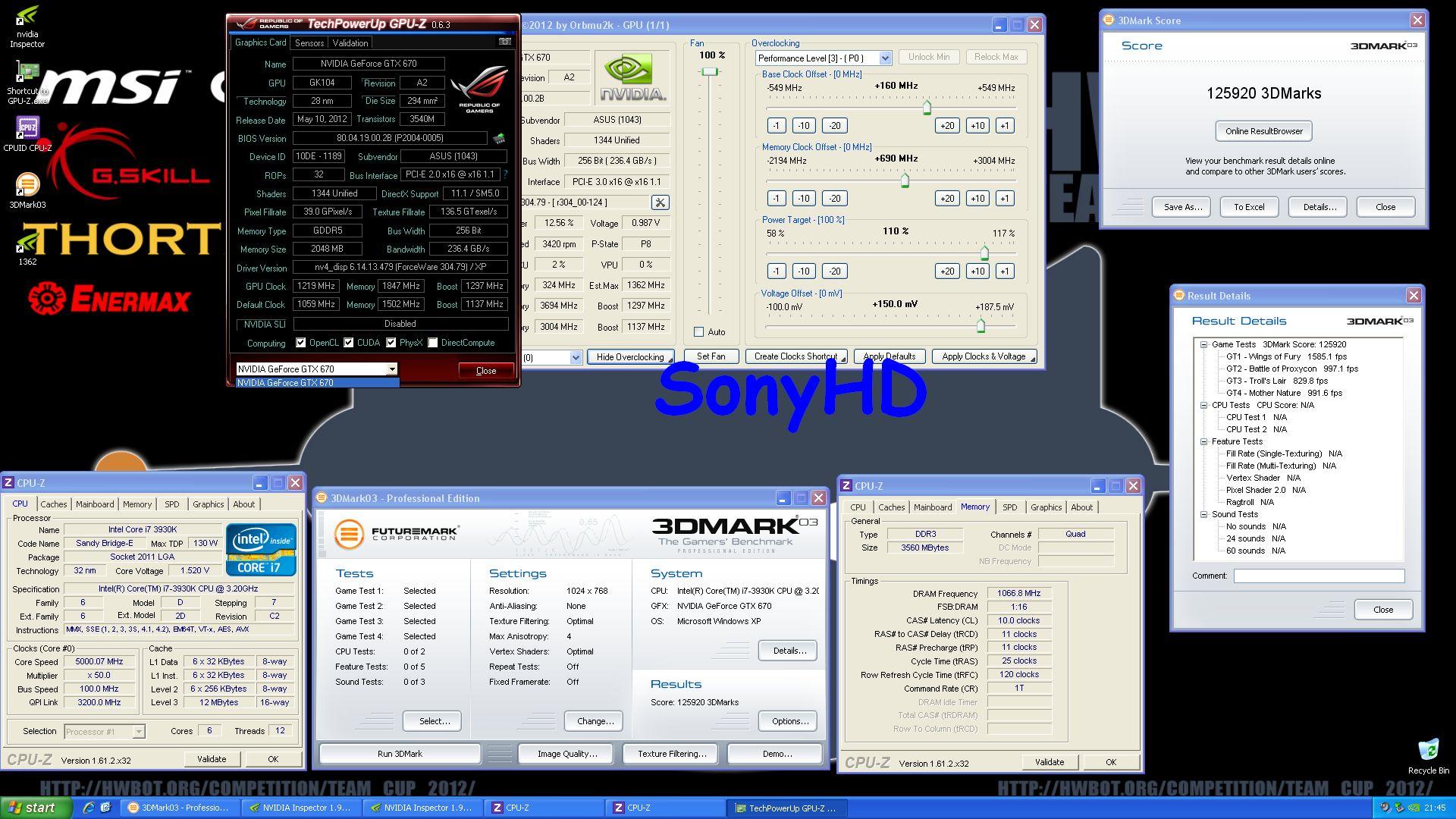The image size is (1456, 819).
Task: Click Validate in the CPU-Z window showing the Memory tab
Action: click(x=1050, y=762)
